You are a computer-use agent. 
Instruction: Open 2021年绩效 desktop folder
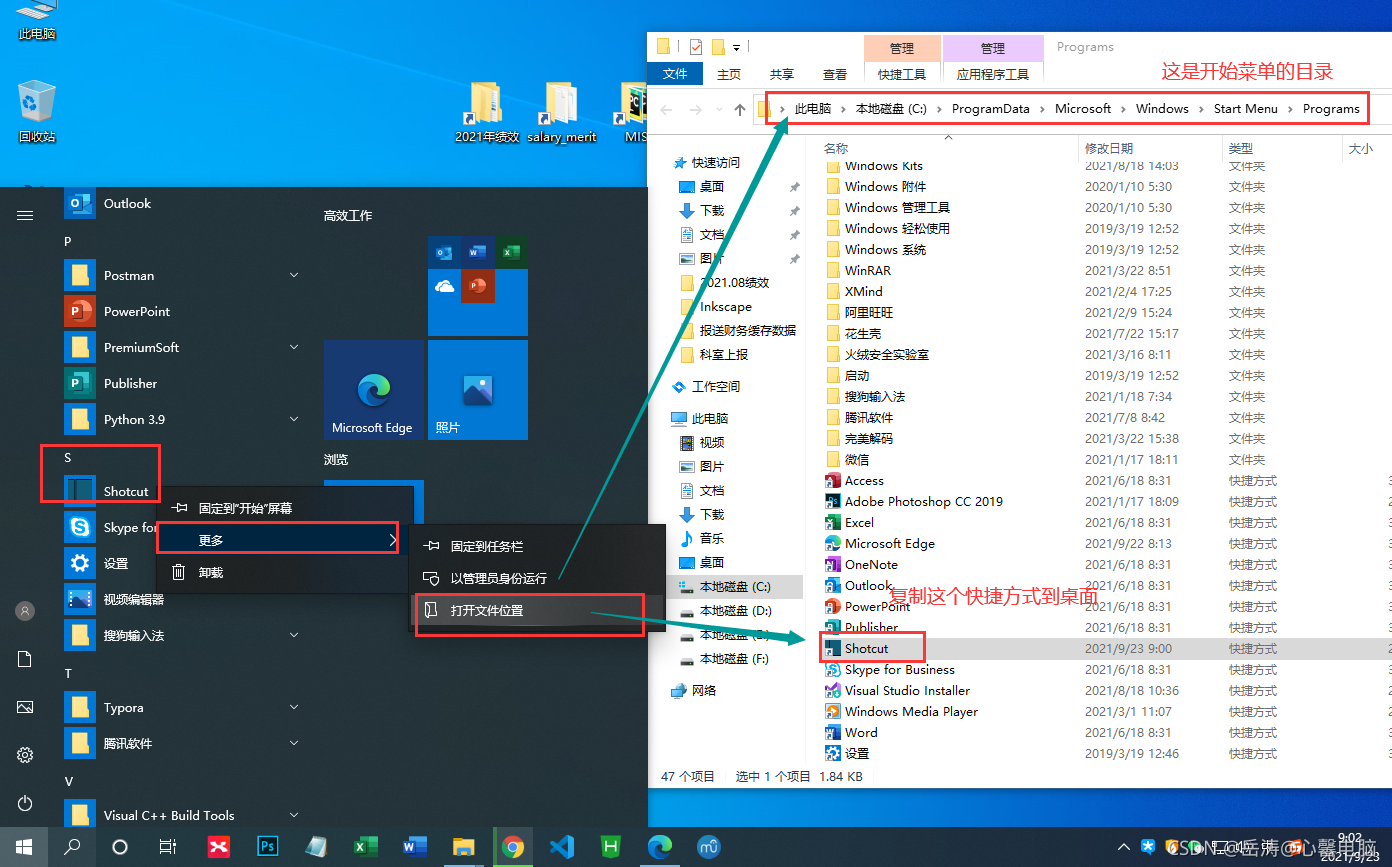(486, 112)
